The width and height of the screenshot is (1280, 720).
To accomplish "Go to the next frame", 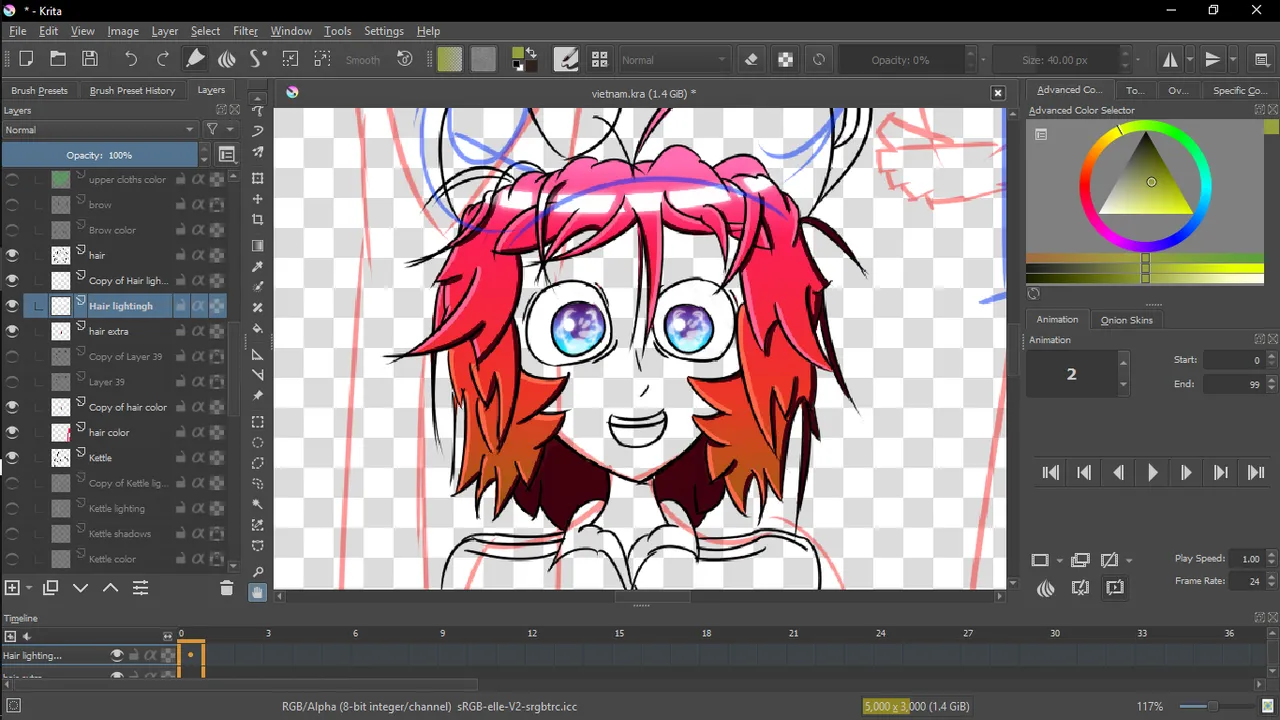I will 1186,473.
